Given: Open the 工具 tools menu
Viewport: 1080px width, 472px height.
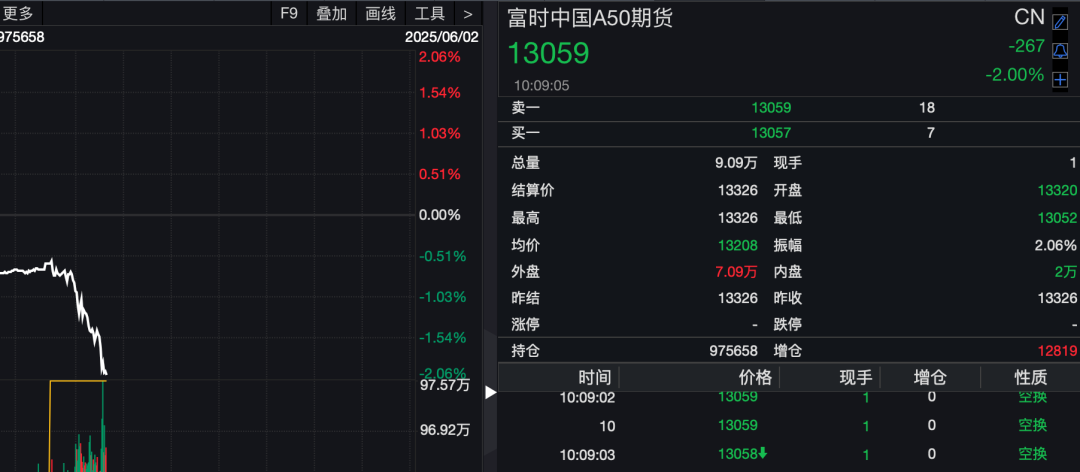Looking at the screenshot, I should point(430,13).
